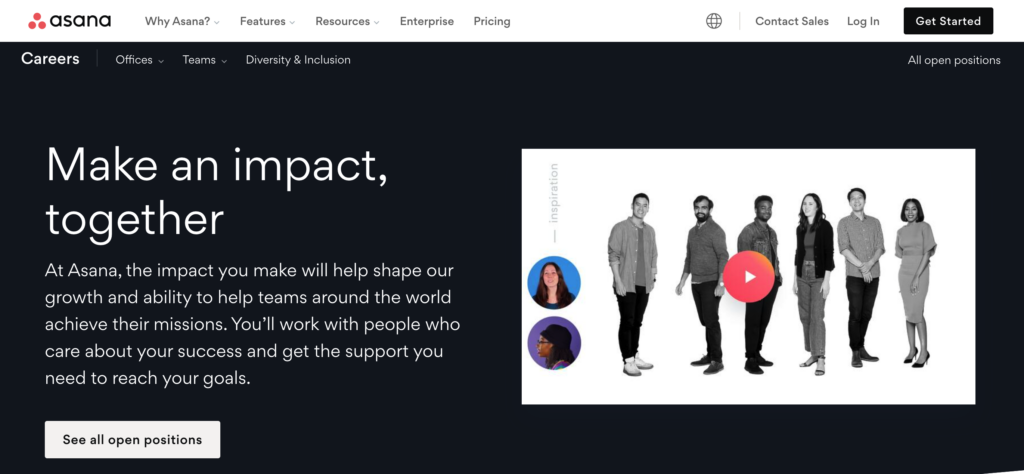Play the team video
This screenshot has width=1024, height=474.
[748, 276]
